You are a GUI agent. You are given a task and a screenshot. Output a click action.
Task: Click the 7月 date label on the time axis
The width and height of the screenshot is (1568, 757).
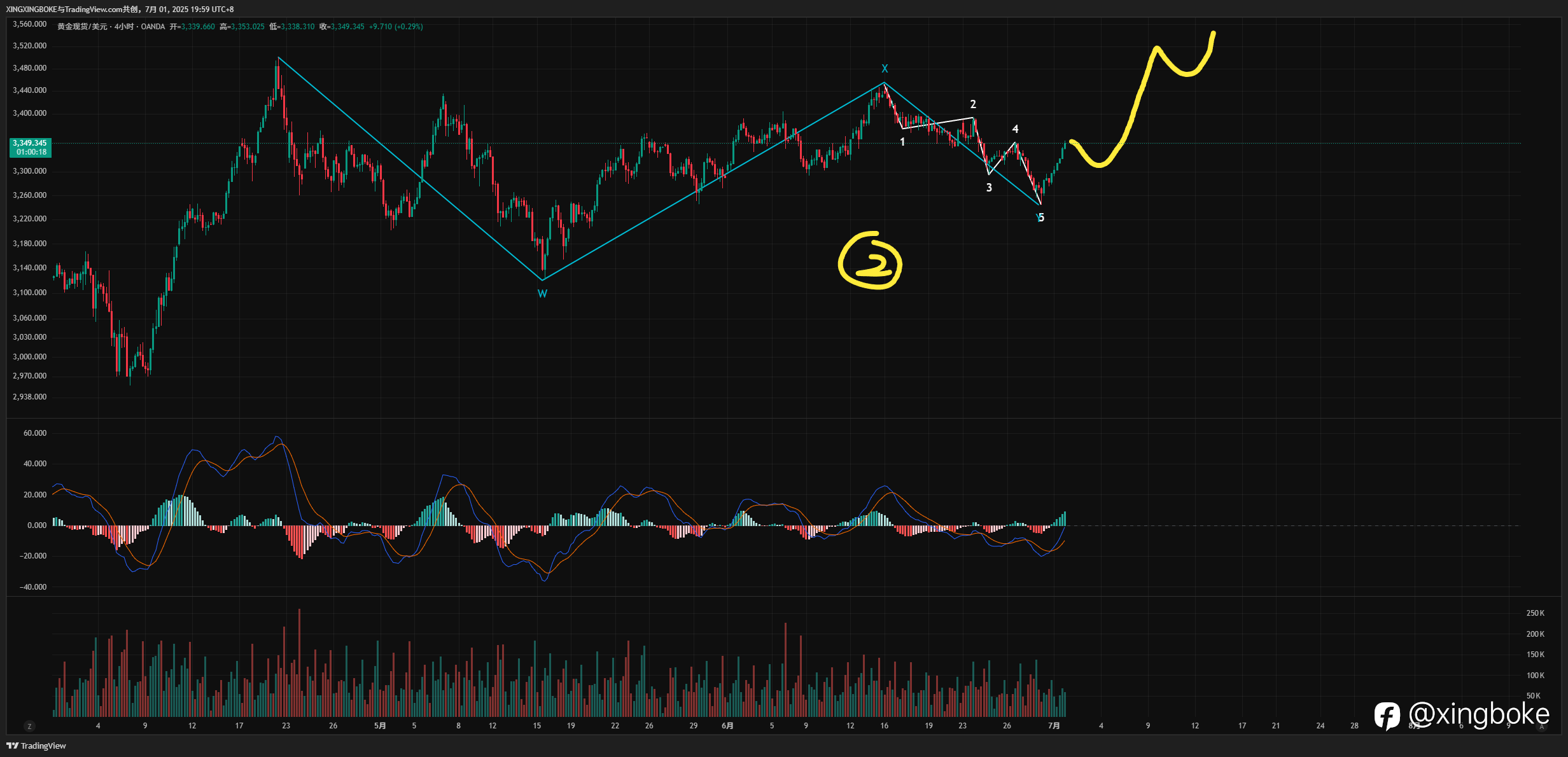(1054, 726)
